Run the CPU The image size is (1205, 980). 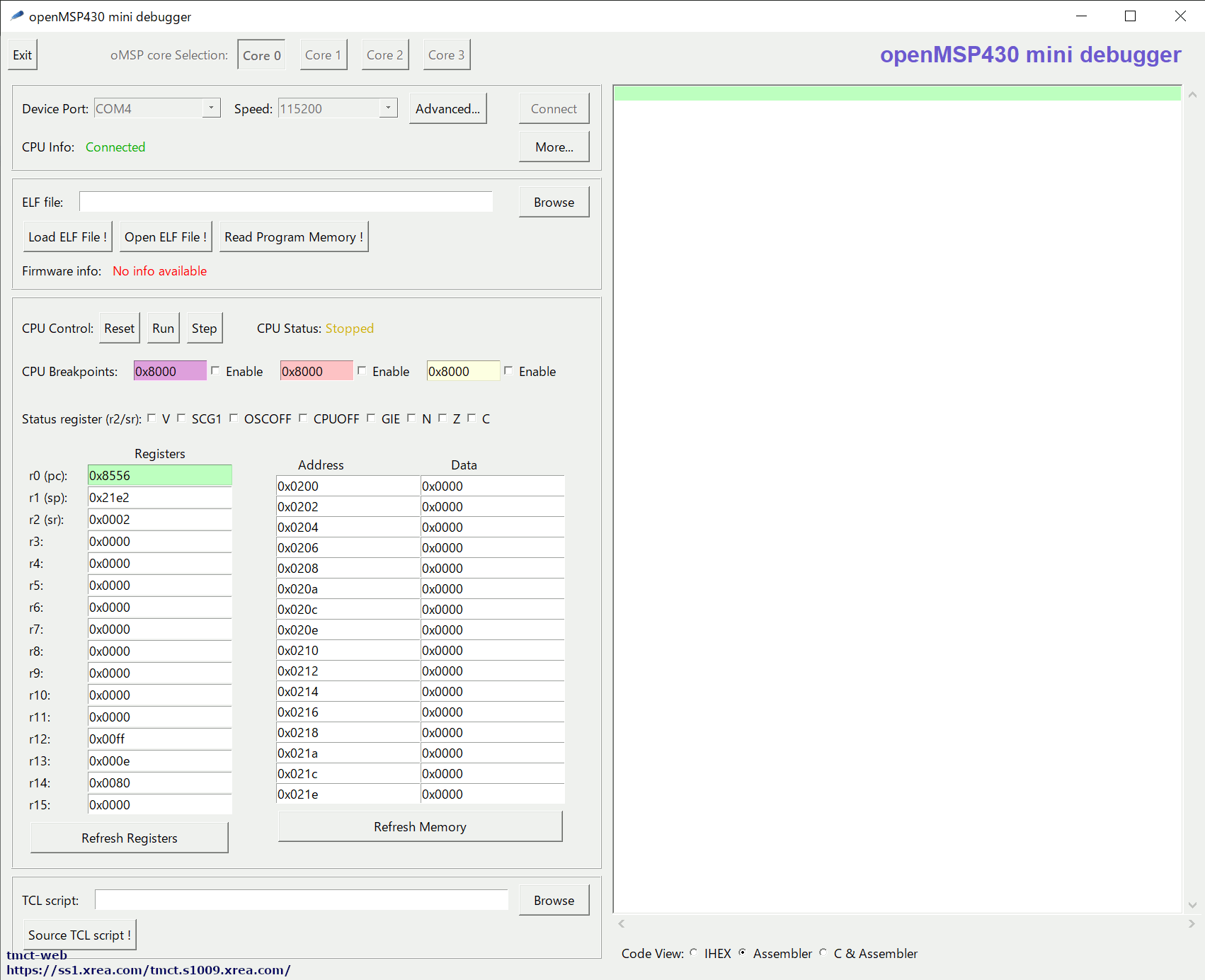[x=164, y=328]
